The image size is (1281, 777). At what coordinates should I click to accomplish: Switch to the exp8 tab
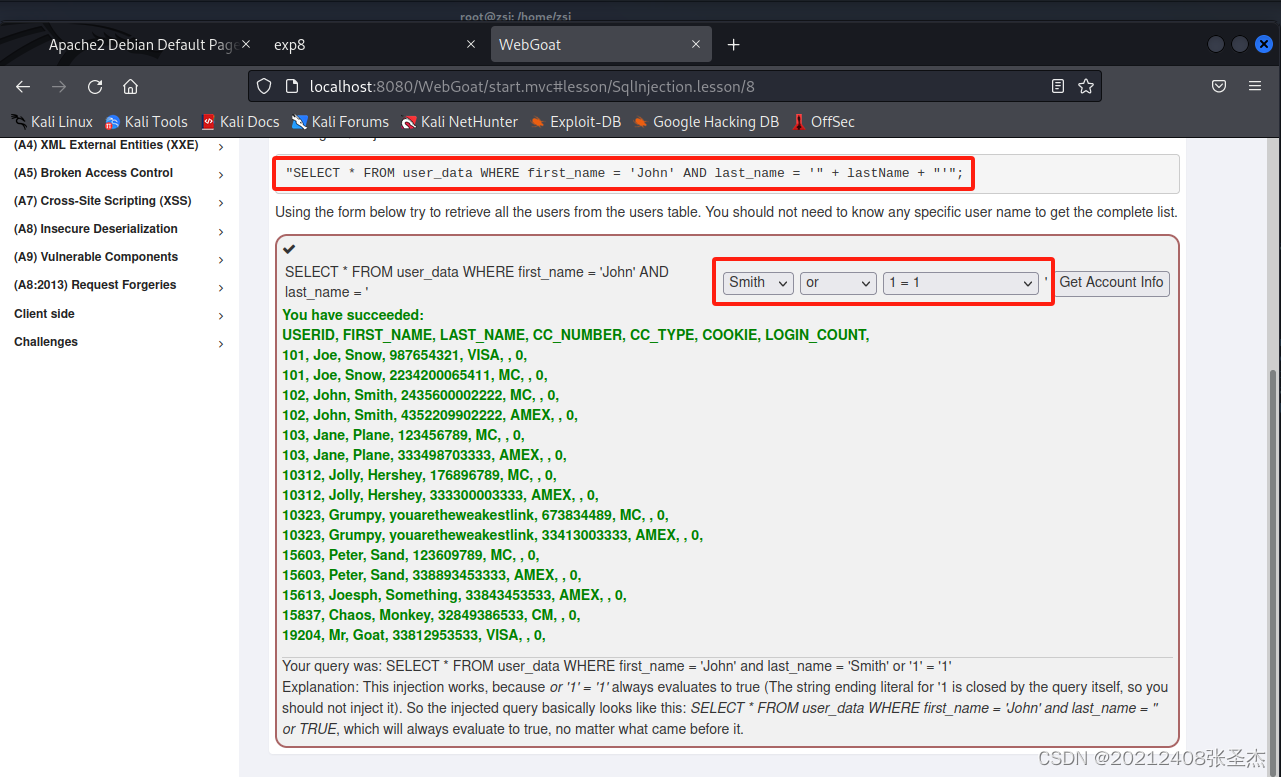[375, 45]
